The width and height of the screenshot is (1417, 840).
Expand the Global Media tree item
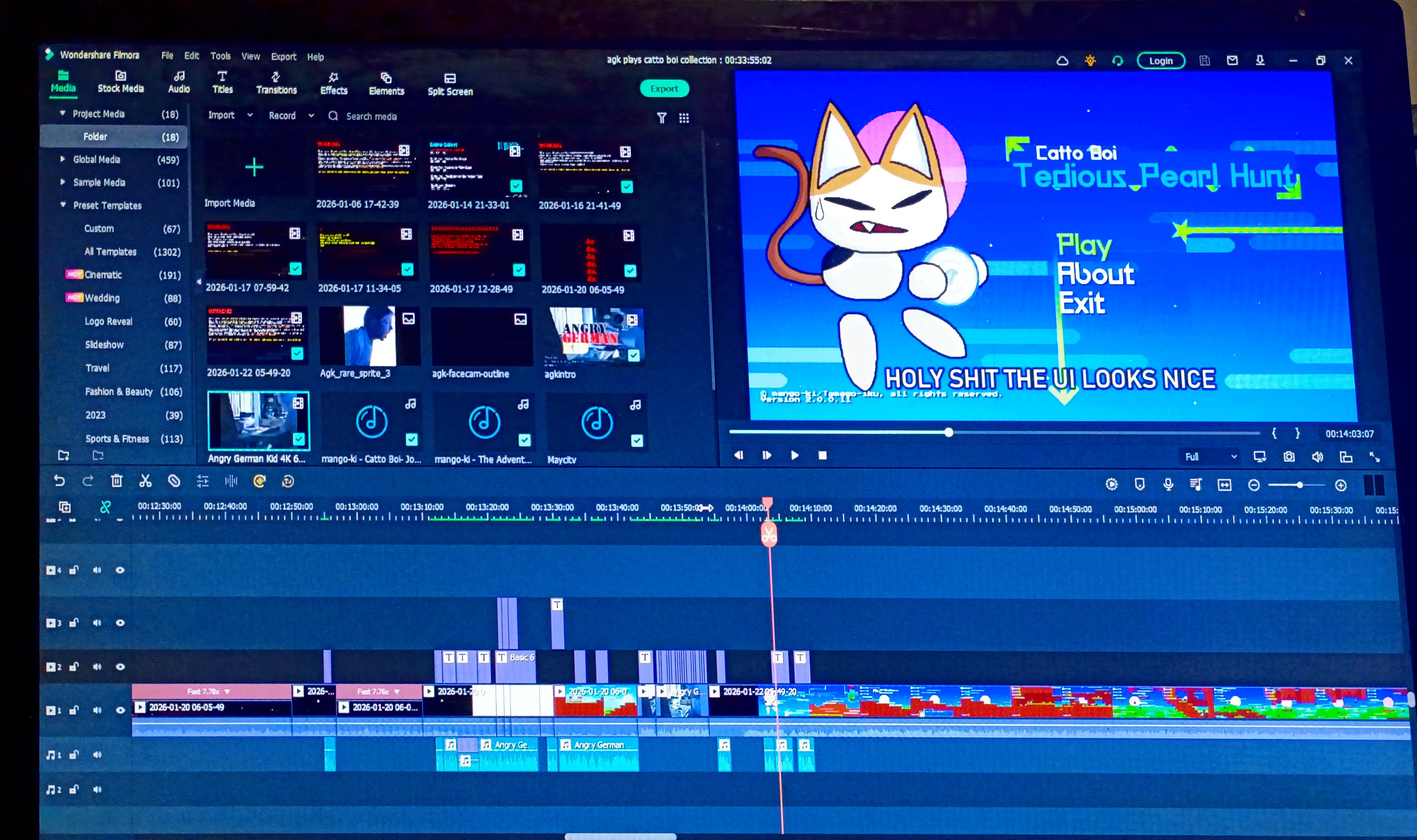[x=62, y=160]
